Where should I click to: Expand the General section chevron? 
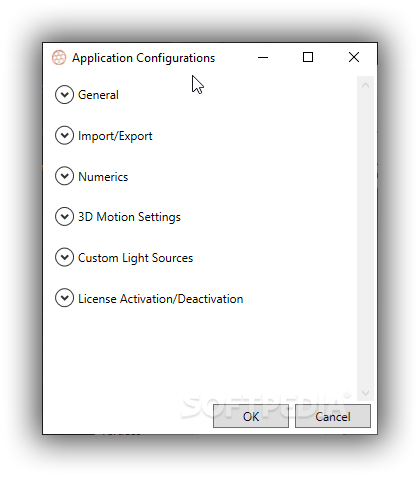[x=64, y=95]
